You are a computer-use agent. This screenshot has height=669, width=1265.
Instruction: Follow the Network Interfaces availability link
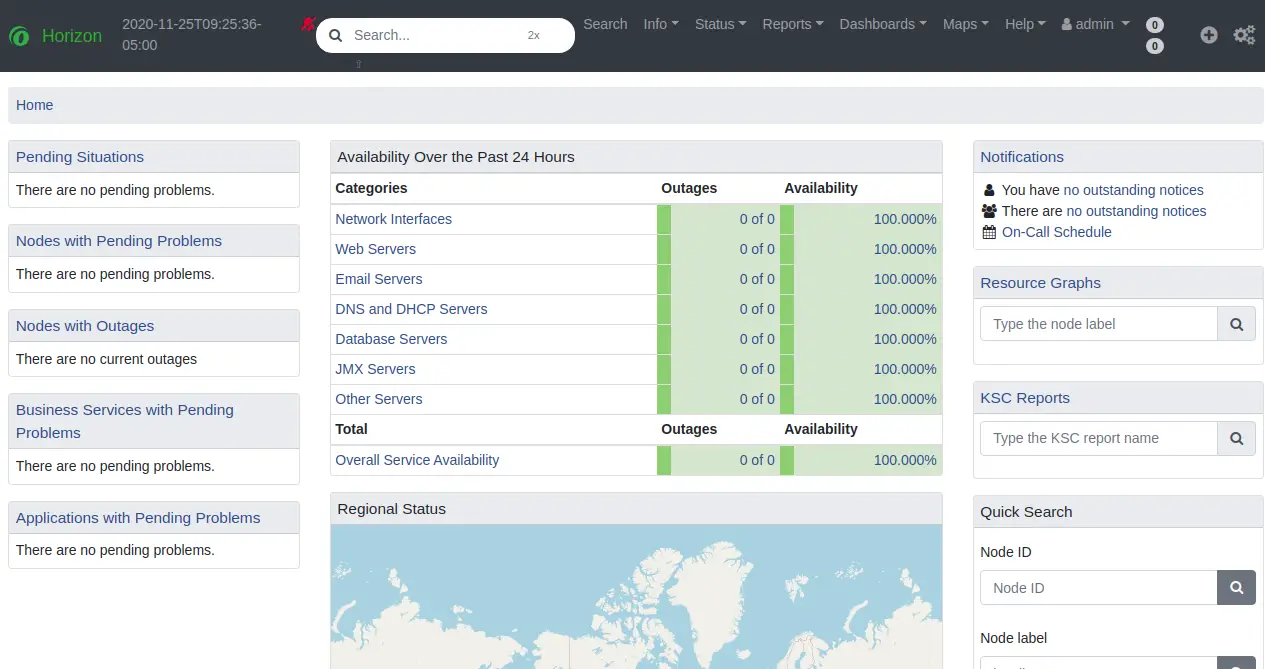click(x=393, y=219)
